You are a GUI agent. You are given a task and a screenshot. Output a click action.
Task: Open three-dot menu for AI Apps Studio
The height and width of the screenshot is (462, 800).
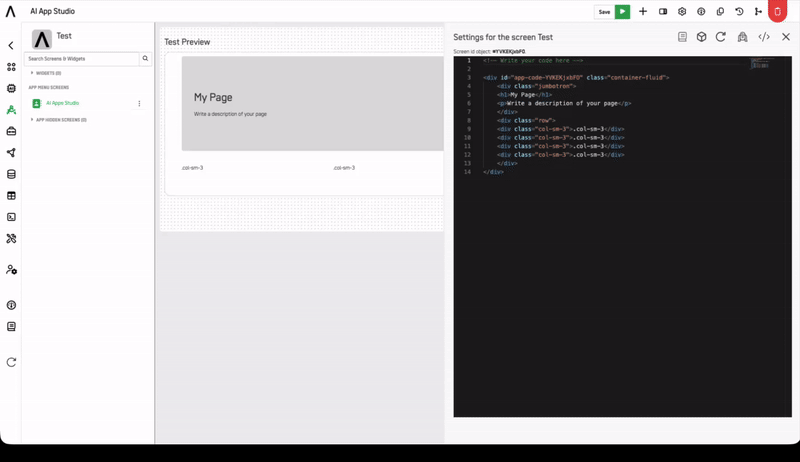[x=139, y=104]
